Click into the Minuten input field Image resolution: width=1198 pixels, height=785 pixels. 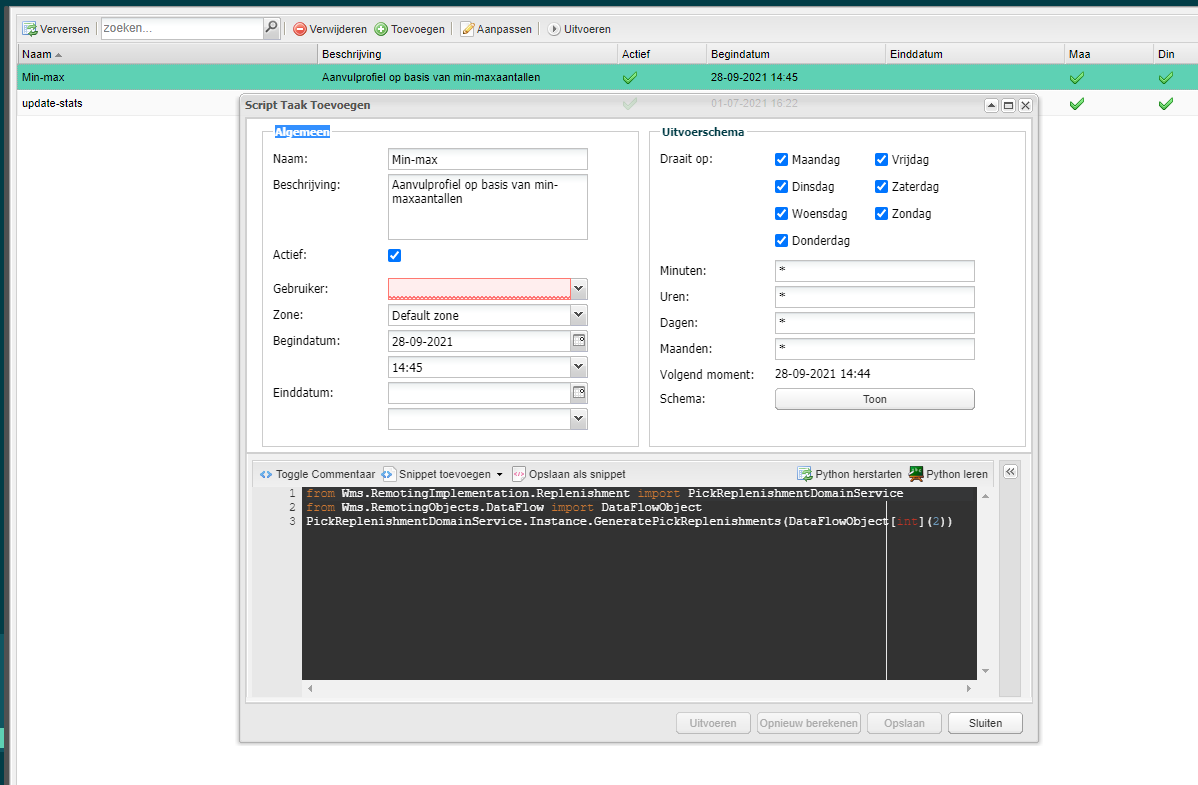pyautogui.click(x=874, y=271)
